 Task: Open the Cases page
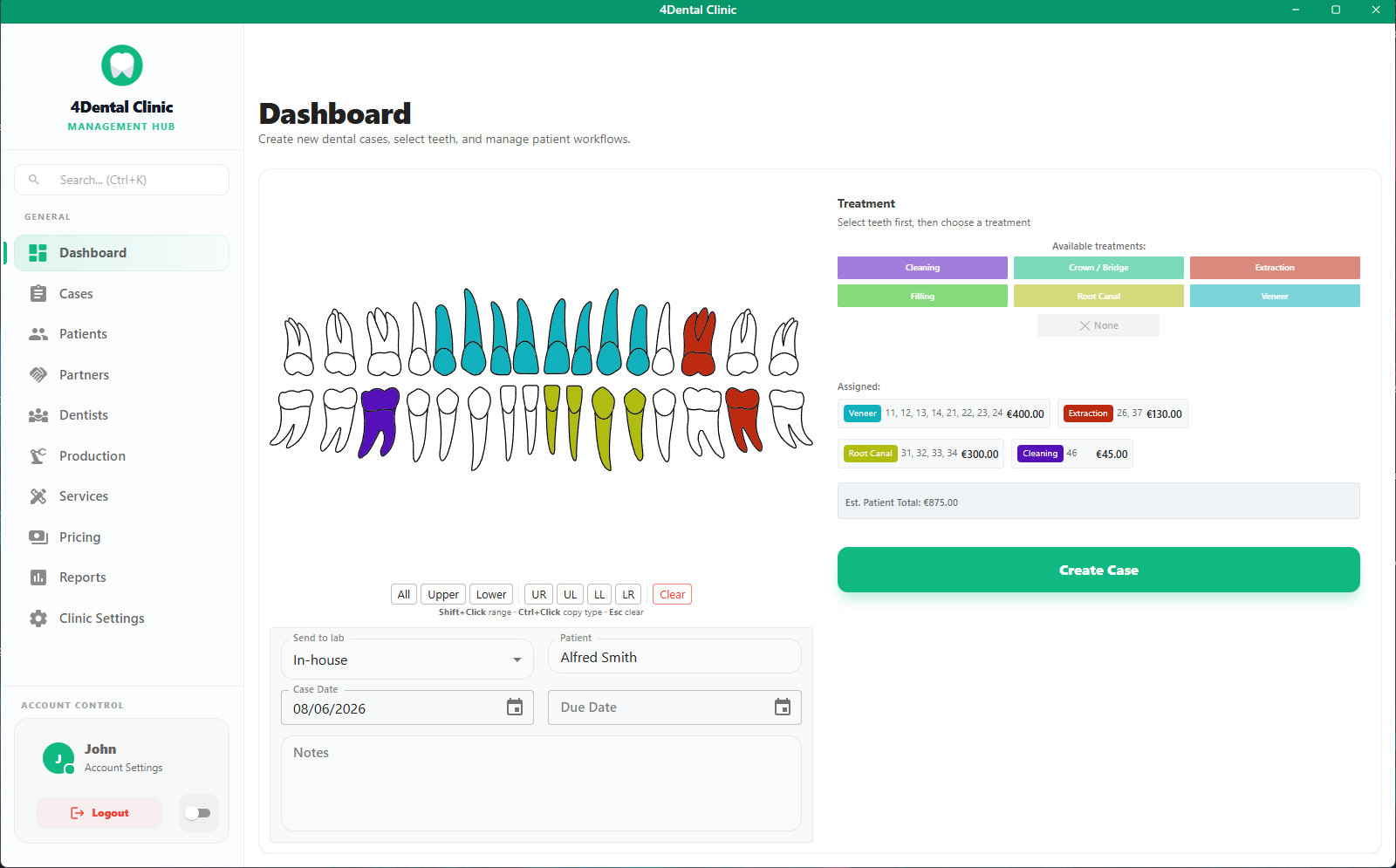pos(122,294)
